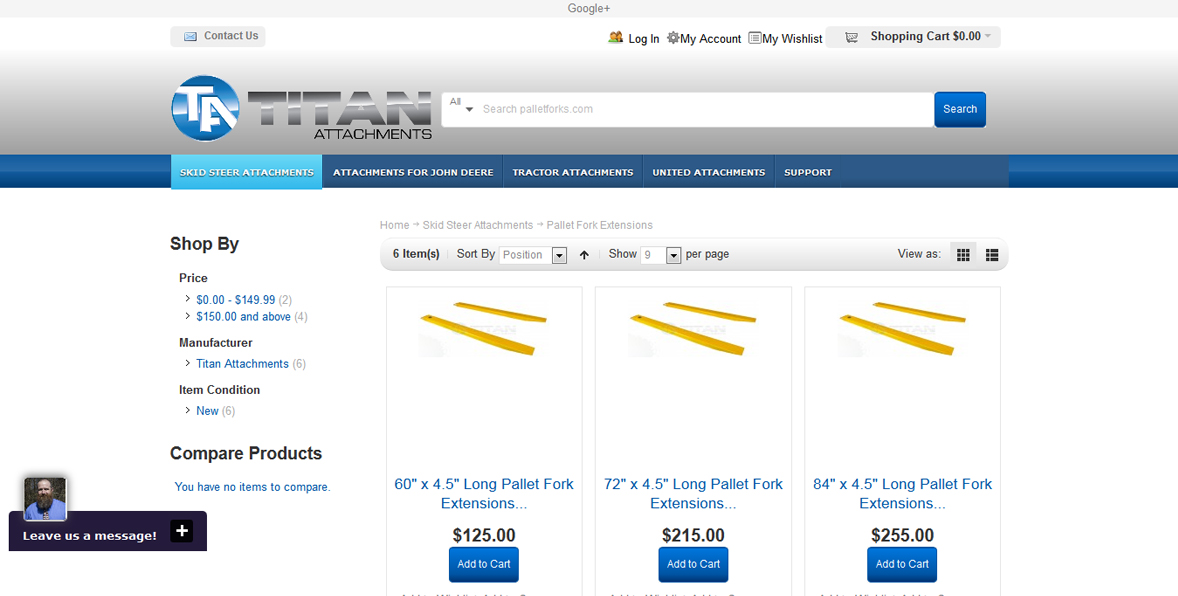
Task: Click the $255.00 price text
Action: coord(902,535)
